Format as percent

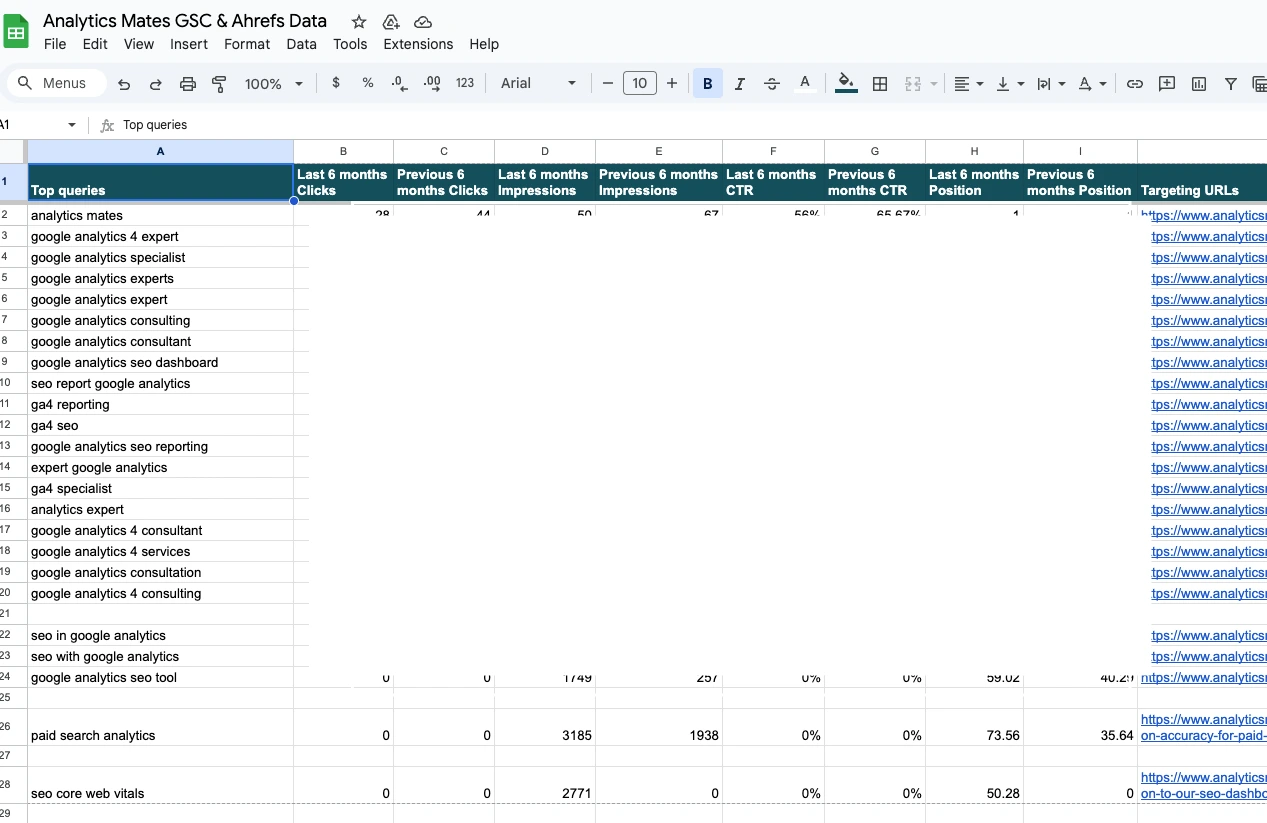pyautogui.click(x=368, y=83)
